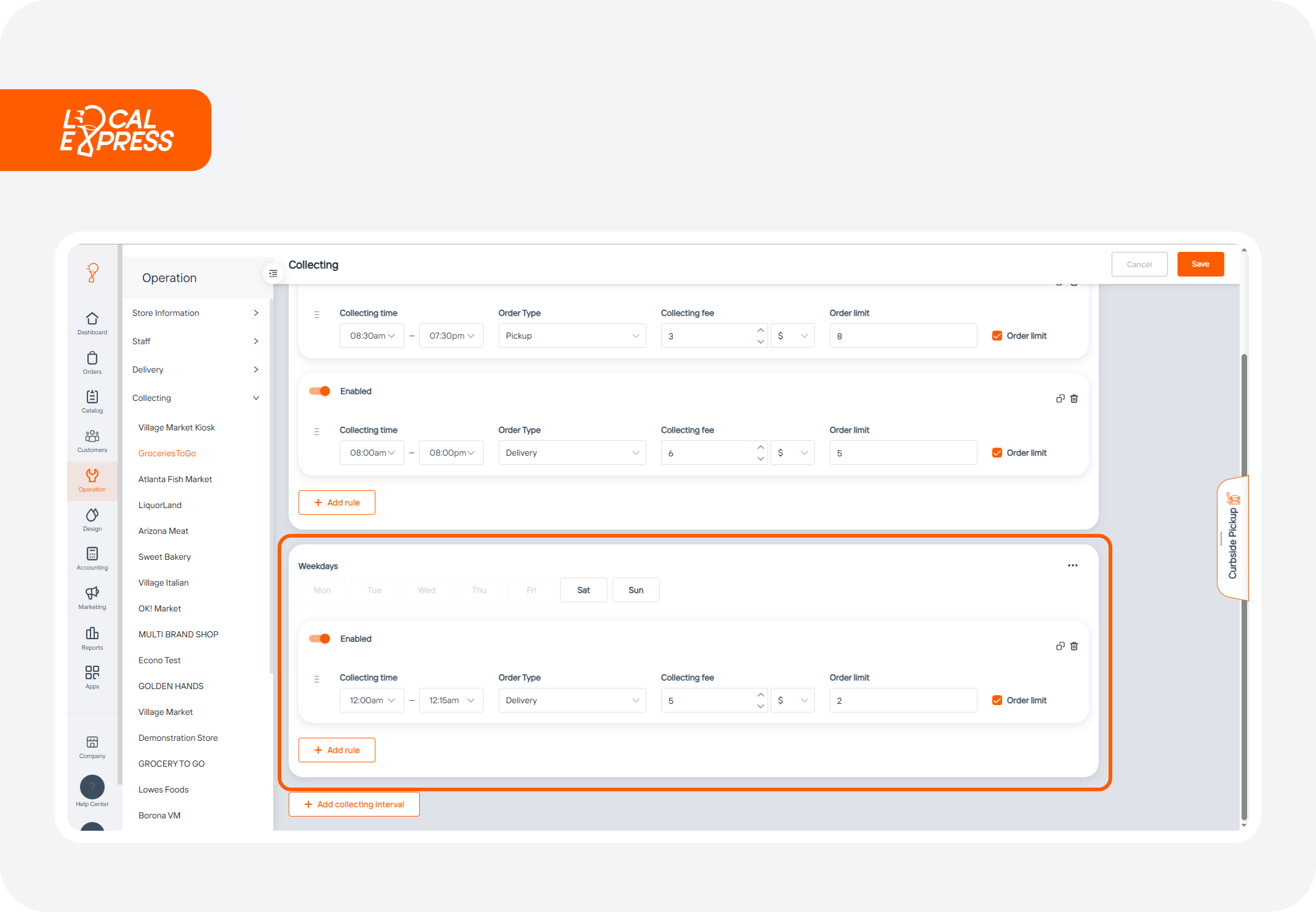Image resolution: width=1316 pixels, height=912 pixels.
Task: Duplicate the 08:00am Delivery rule
Action: pos(1060,398)
